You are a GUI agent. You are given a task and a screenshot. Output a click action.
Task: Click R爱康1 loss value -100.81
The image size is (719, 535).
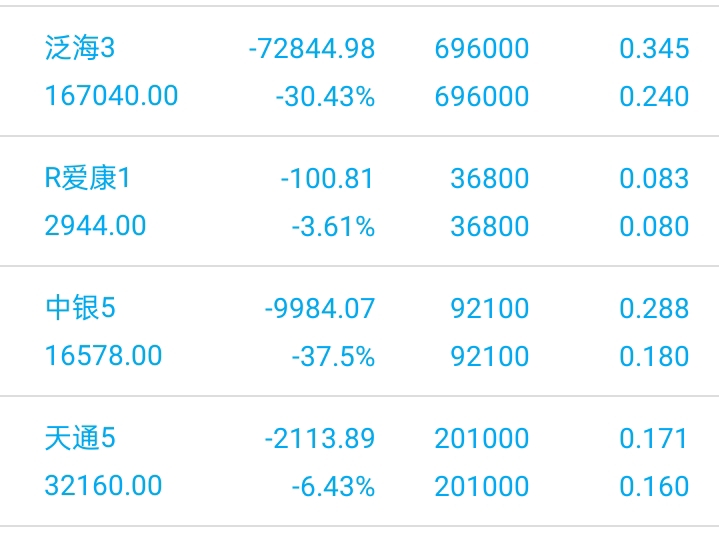(327, 178)
